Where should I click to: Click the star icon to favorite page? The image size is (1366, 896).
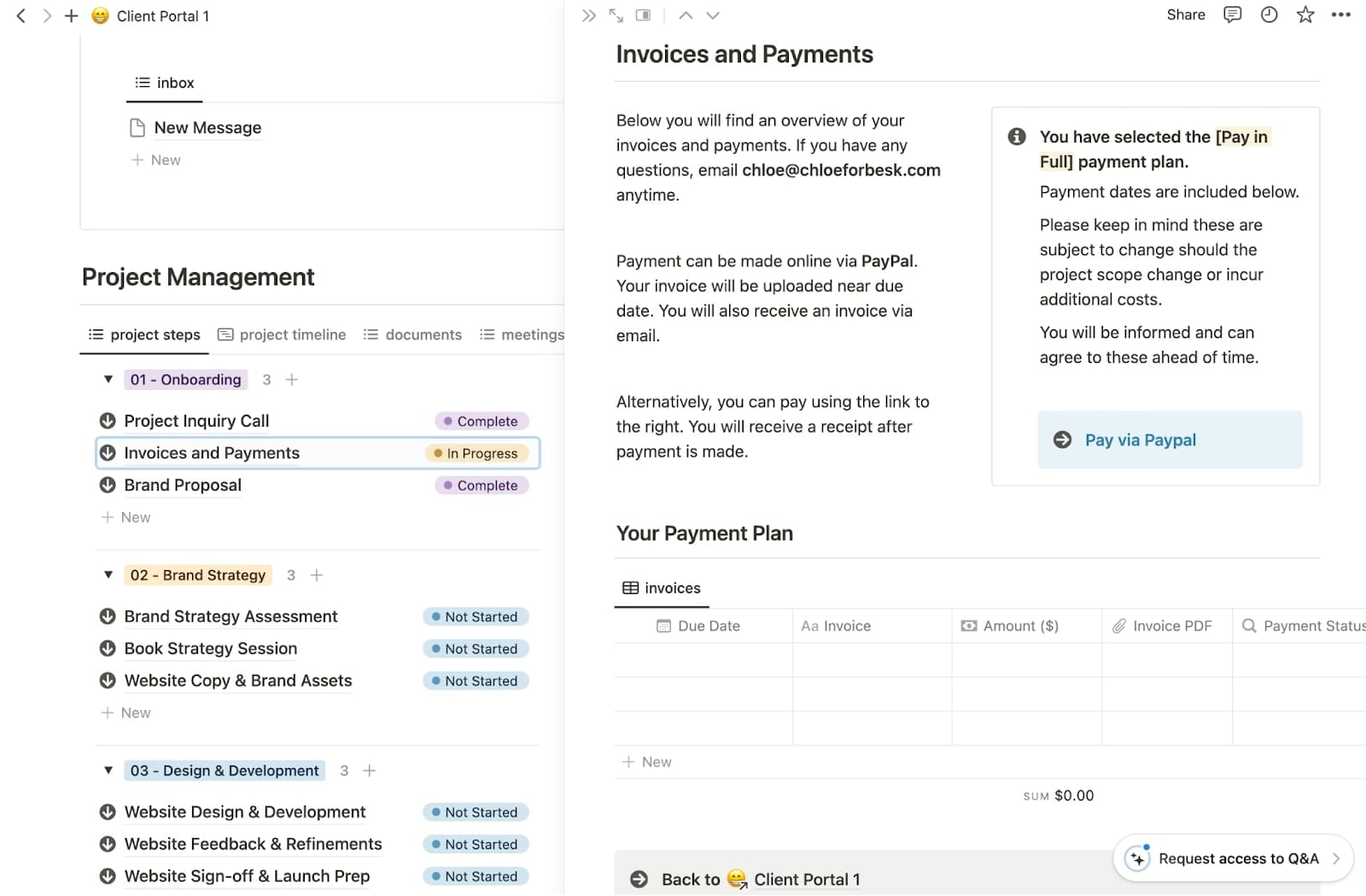point(1305,15)
